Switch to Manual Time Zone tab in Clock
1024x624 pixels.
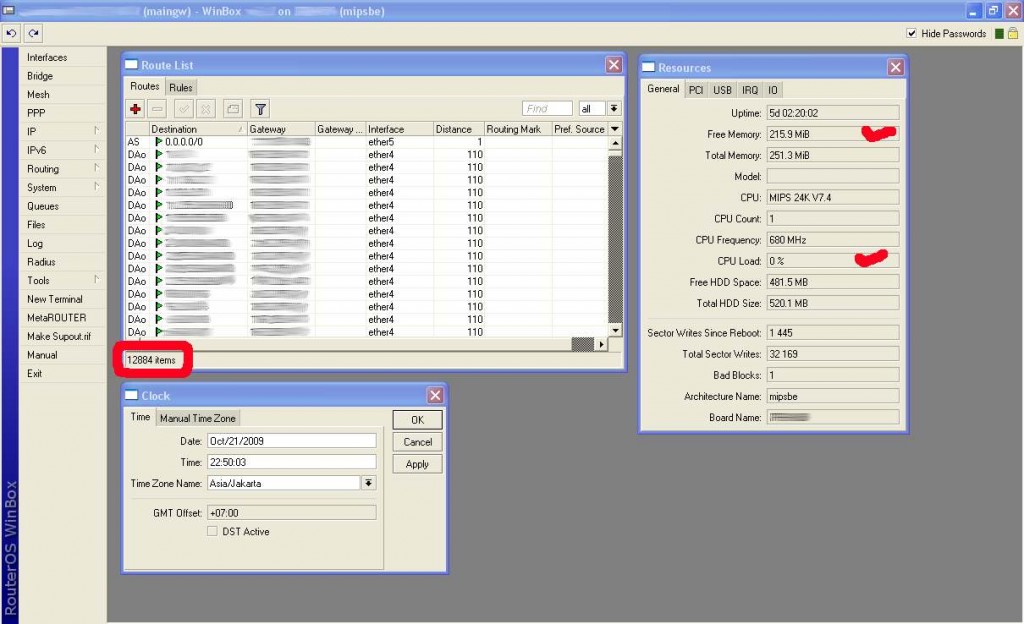coord(197,418)
